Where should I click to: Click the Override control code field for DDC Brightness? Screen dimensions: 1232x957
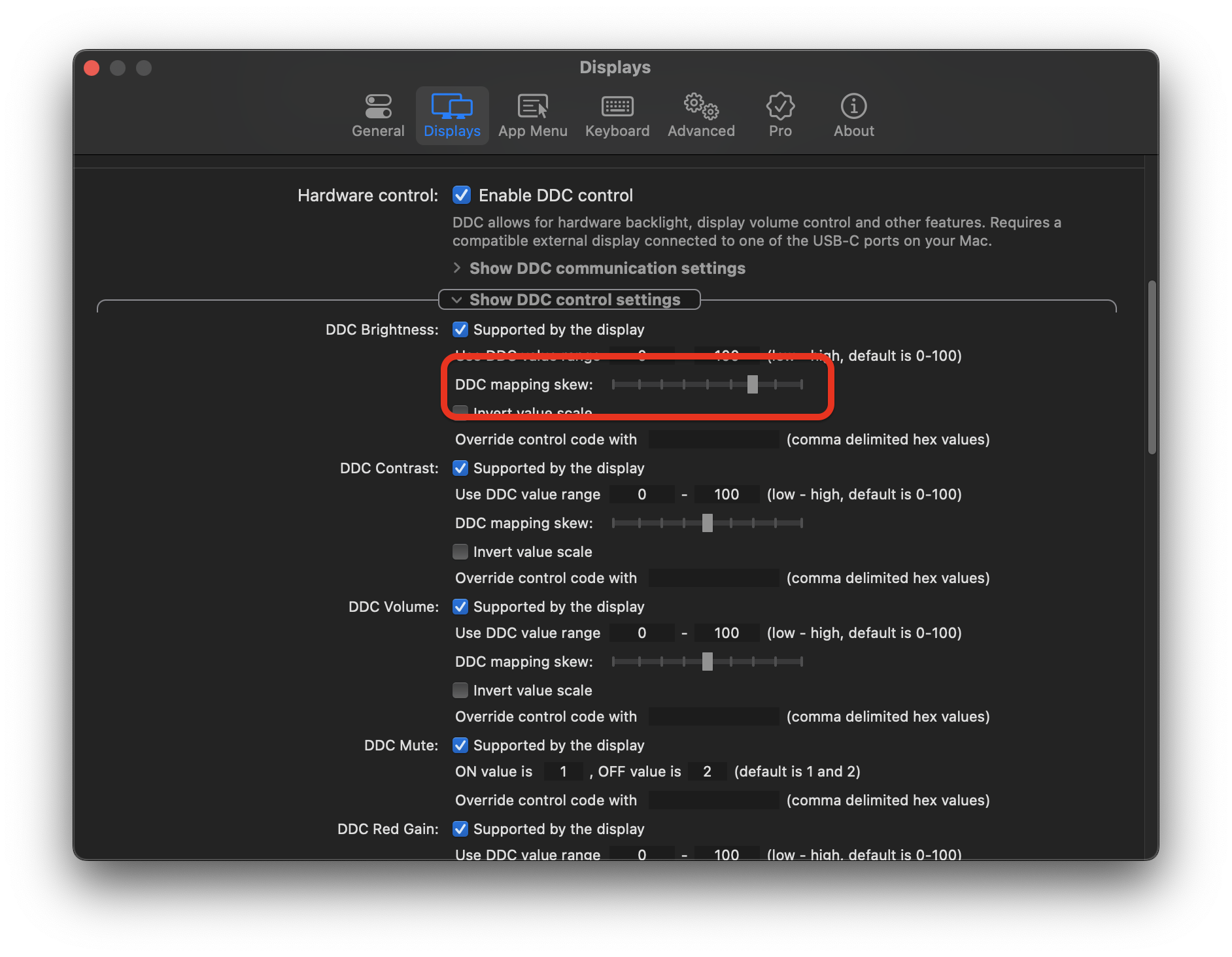pyautogui.click(x=713, y=439)
